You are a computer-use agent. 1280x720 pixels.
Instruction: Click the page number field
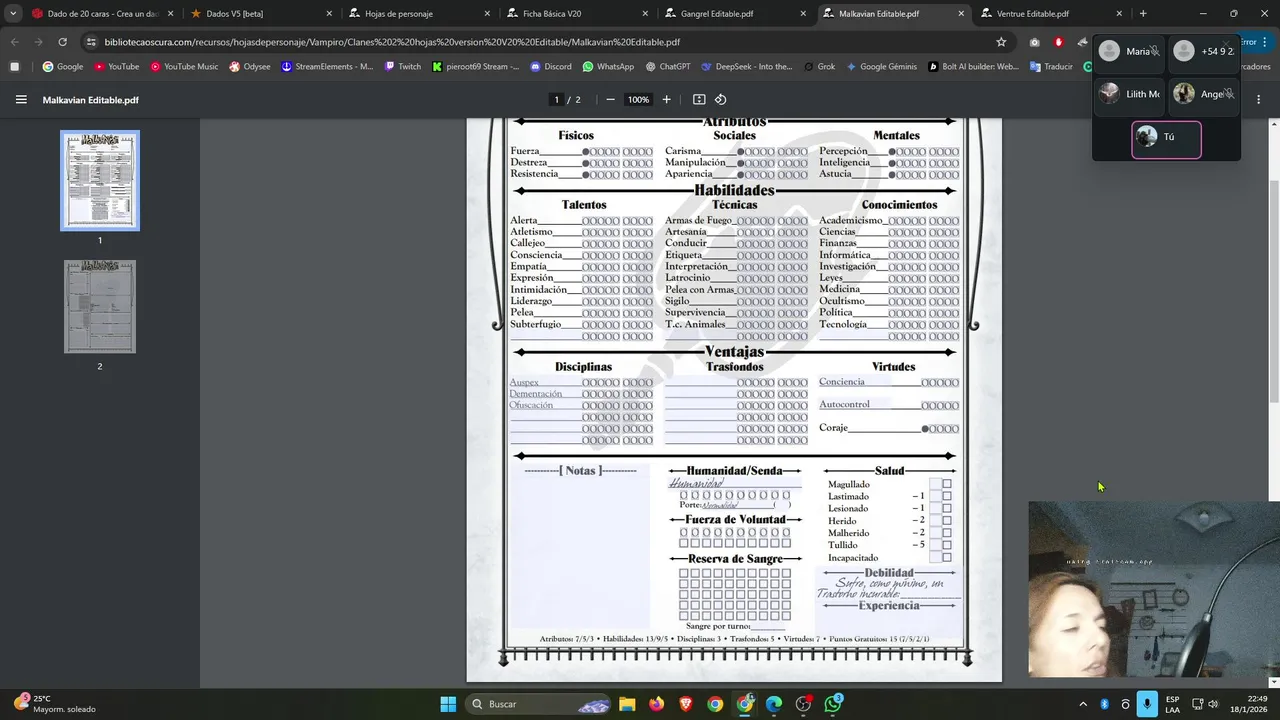(557, 100)
